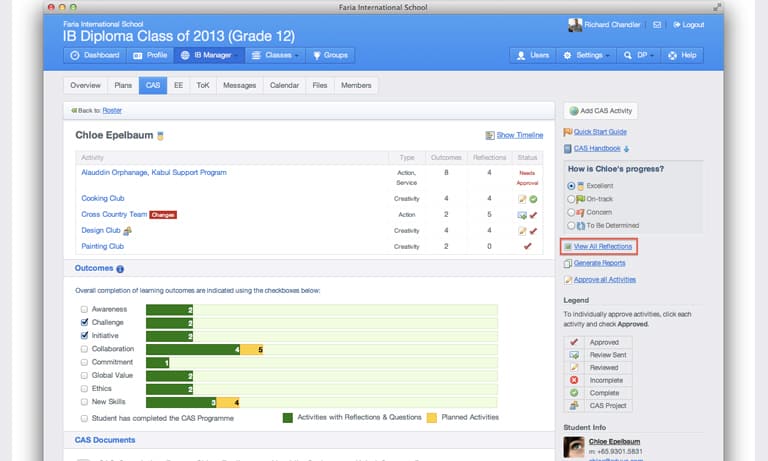Go back to the Roster link

point(112,111)
